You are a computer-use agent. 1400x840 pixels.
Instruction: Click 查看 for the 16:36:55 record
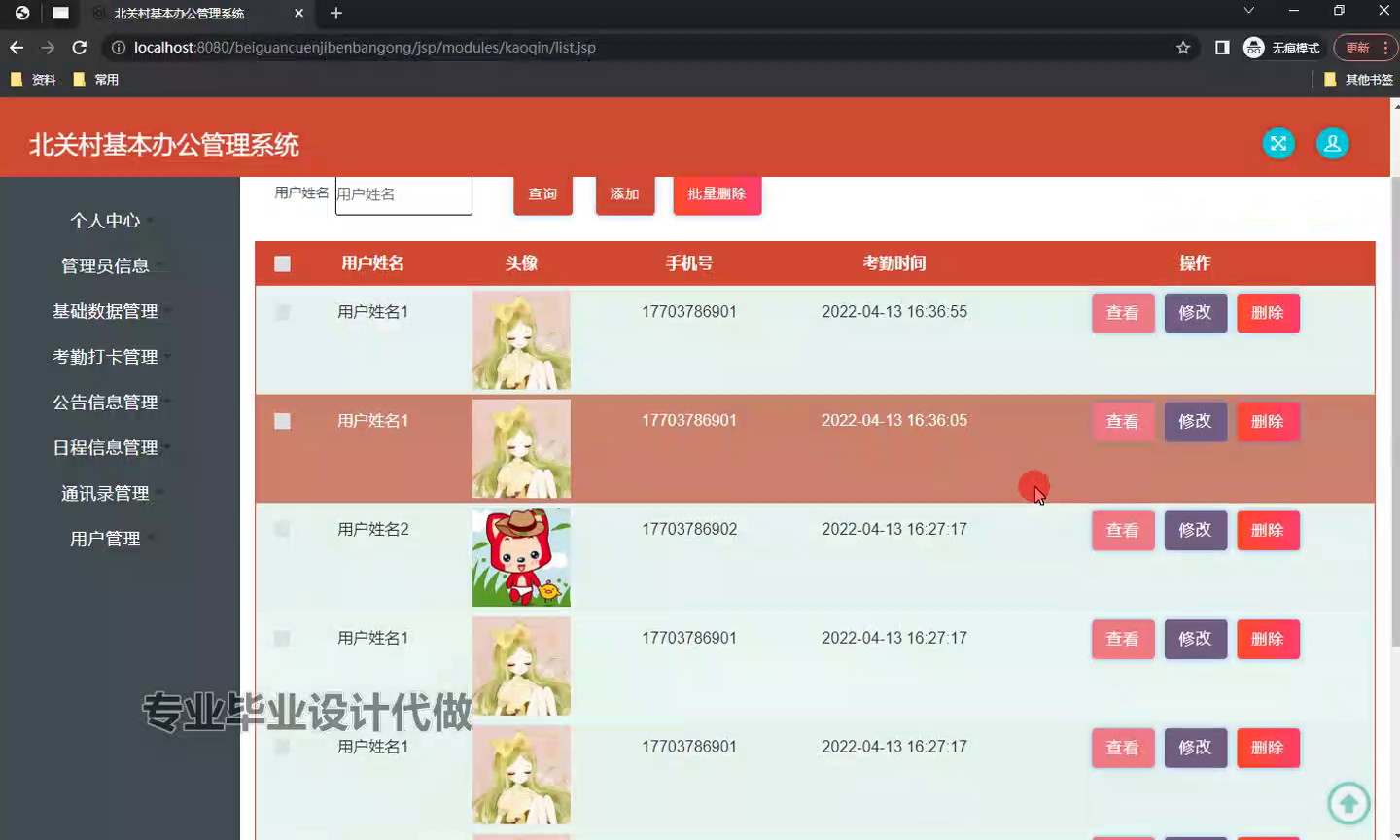point(1123,313)
